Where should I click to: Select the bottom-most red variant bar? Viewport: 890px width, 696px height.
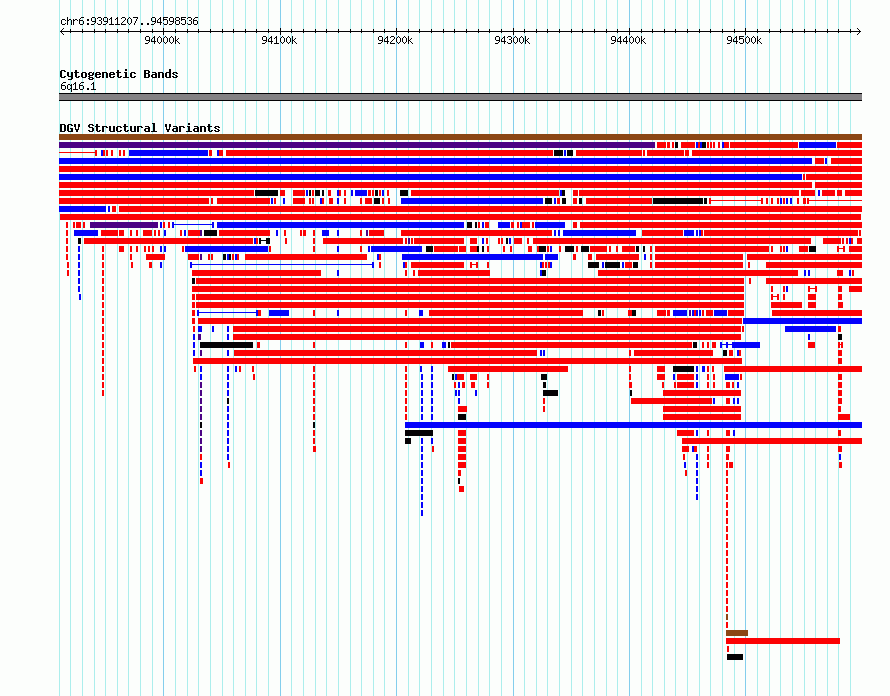pyautogui.click(x=783, y=641)
